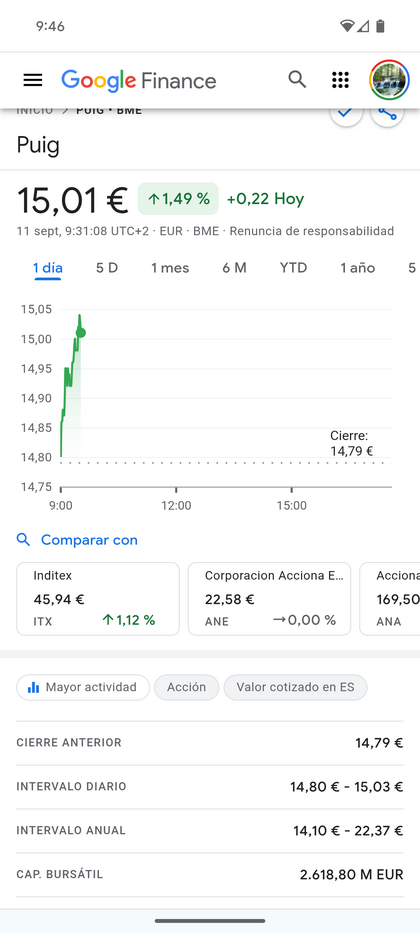This screenshot has width=420, height=933.
Task: Toggle the following checkmark for Puig
Action: click(346, 113)
